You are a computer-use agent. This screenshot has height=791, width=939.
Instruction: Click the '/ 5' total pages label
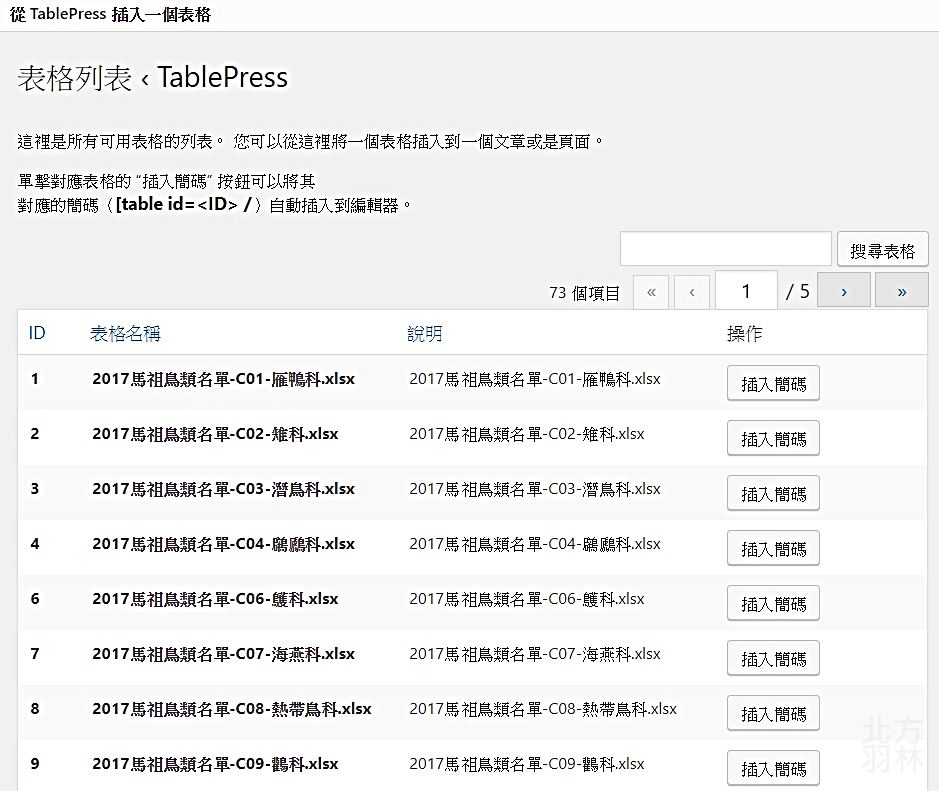pos(798,292)
